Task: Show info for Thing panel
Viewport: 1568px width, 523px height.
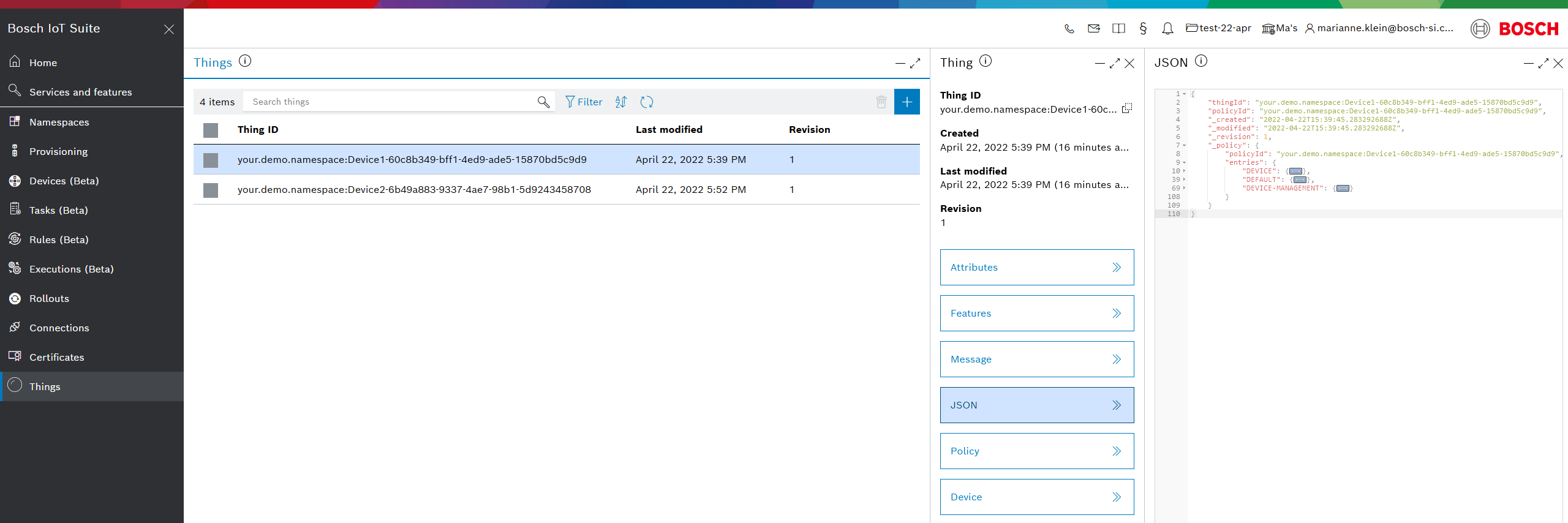Action: (986, 61)
